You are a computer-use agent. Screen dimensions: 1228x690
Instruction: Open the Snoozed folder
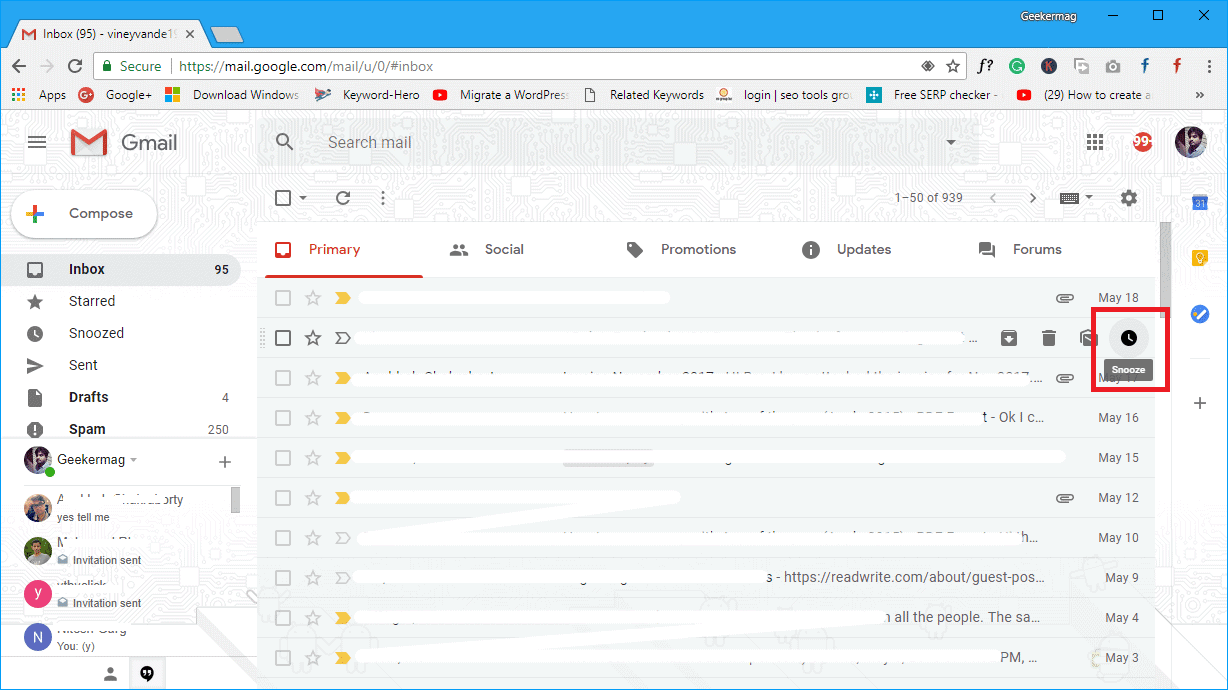pyautogui.click(x=96, y=332)
